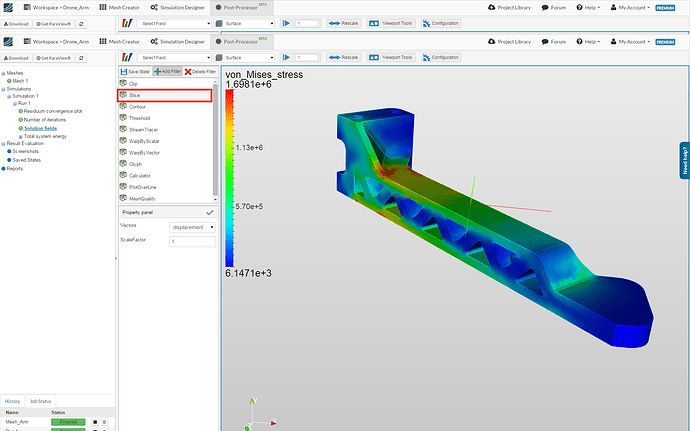The height and width of the screenshot is (431, 690).
Task: Open the Vectors displacement dropdown
Action: (190, 226)
